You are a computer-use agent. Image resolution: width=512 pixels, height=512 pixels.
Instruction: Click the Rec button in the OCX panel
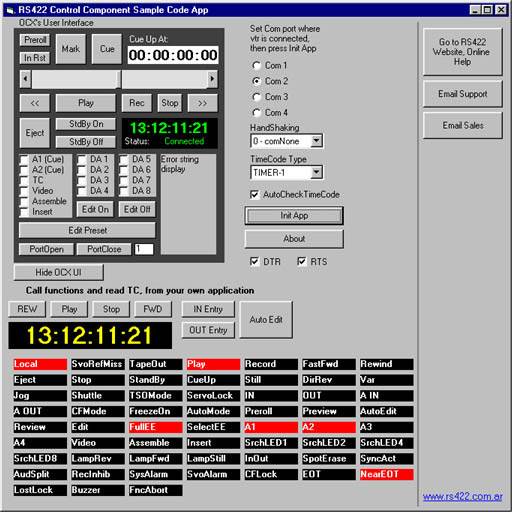pos(137,103)
